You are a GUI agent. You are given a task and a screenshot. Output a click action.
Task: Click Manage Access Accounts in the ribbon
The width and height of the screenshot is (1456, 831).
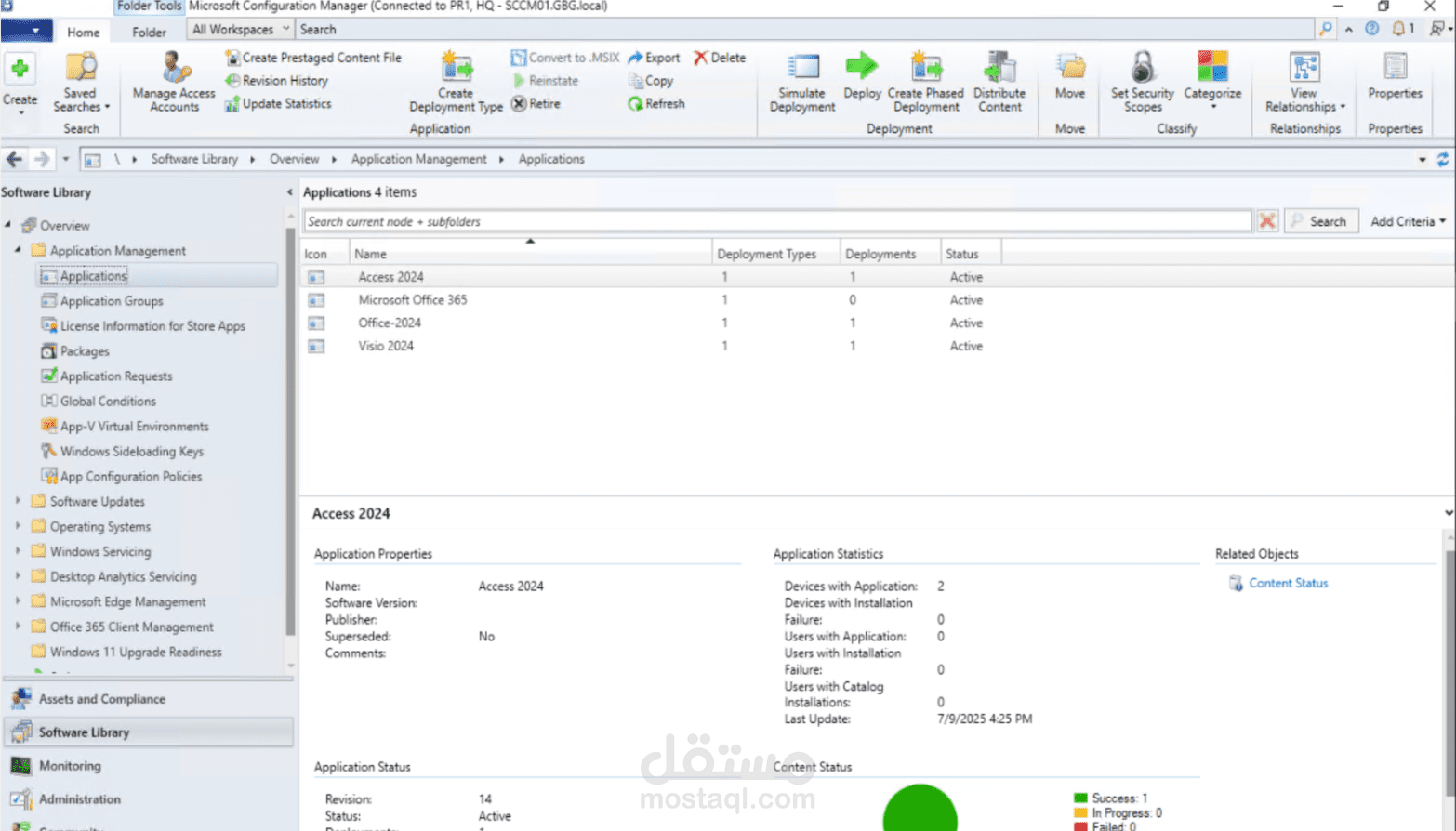click(174, 82)
